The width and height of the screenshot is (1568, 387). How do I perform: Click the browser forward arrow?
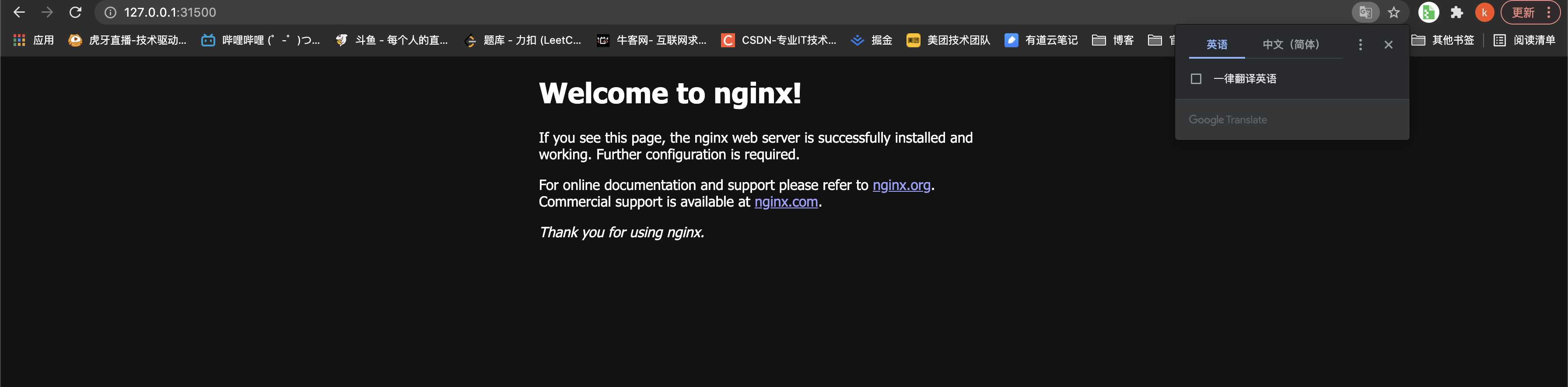[x=47, y=12]
